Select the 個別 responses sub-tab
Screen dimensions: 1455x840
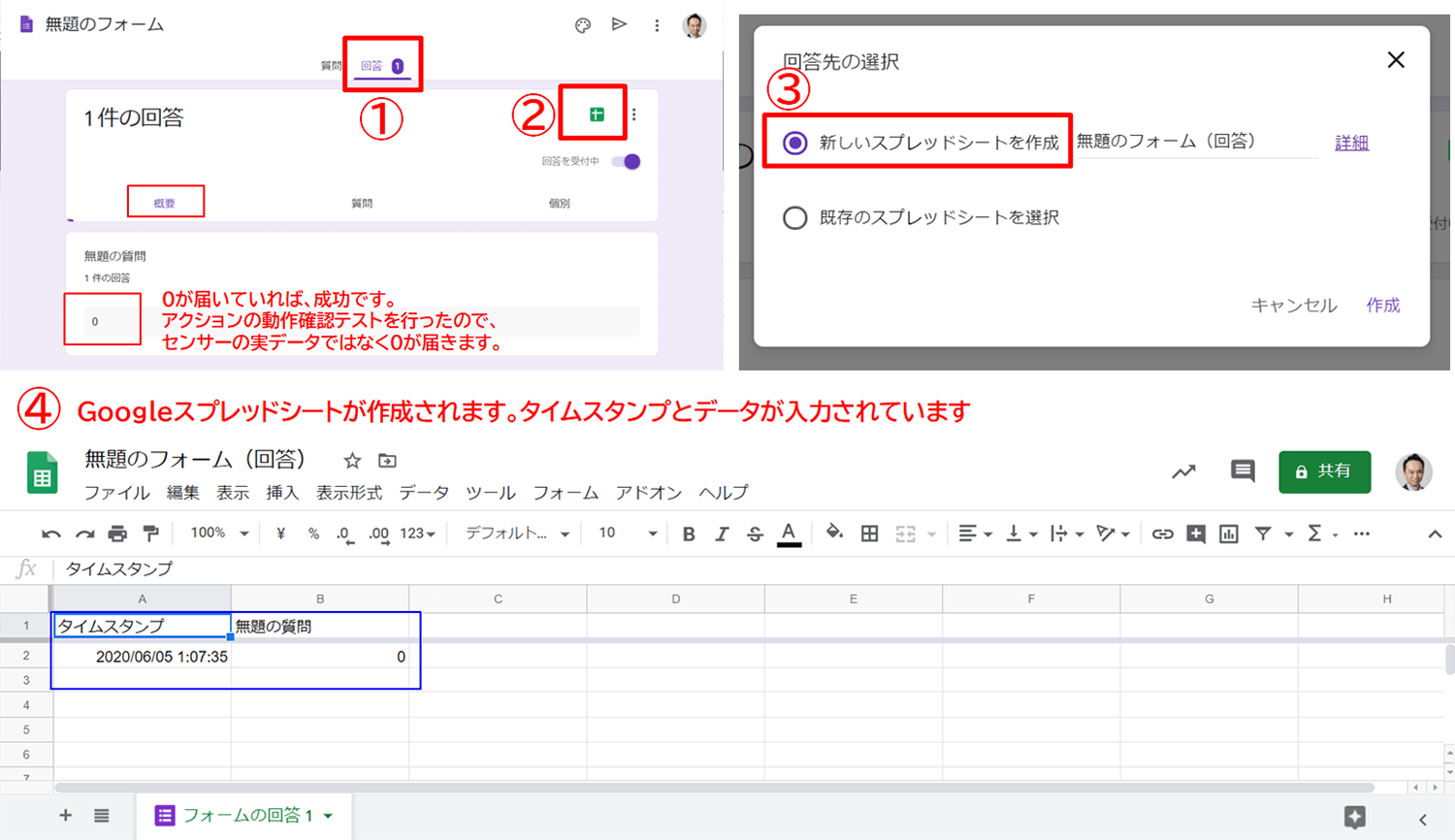pos(560,204)
